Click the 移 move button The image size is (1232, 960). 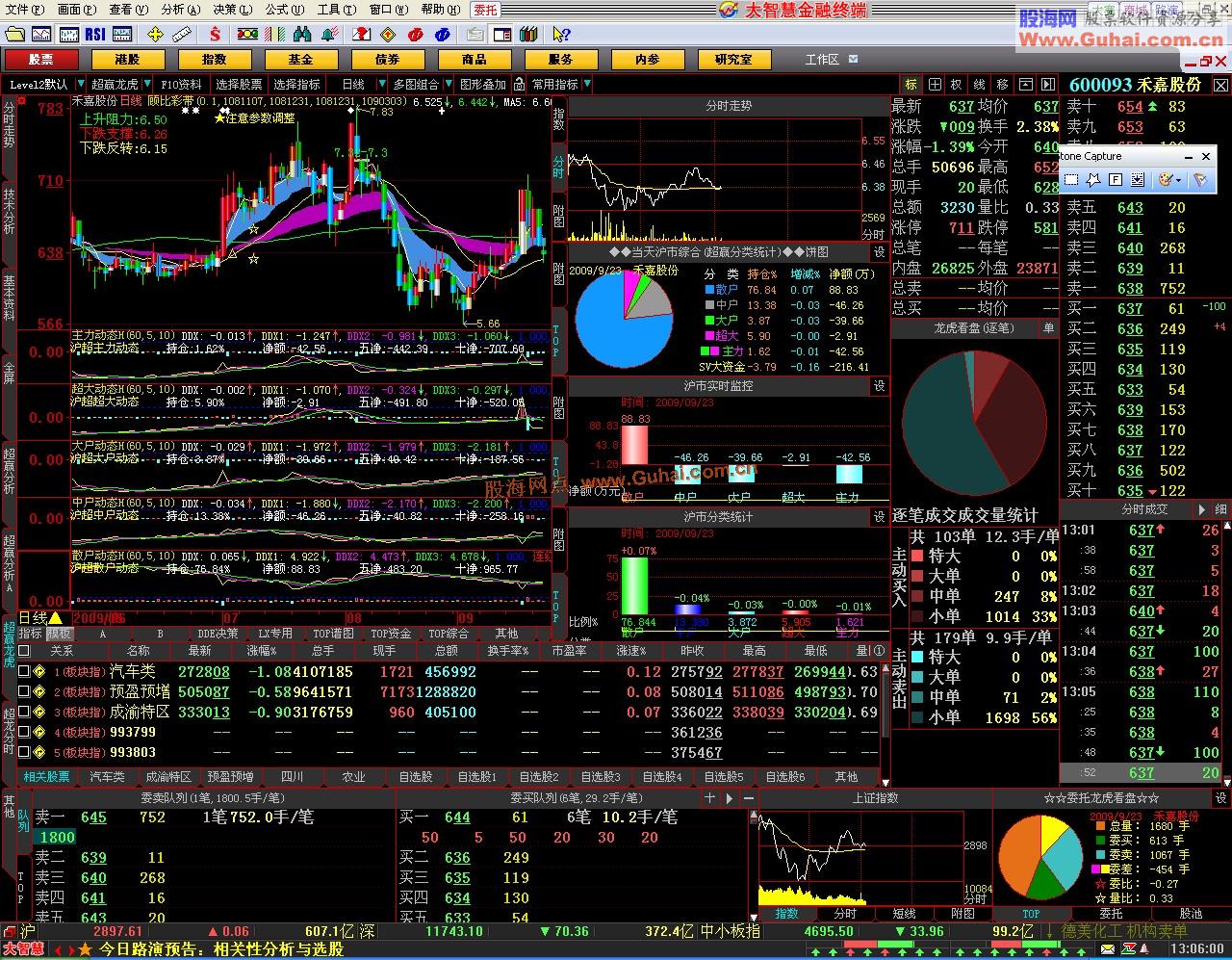[1003, 85]
